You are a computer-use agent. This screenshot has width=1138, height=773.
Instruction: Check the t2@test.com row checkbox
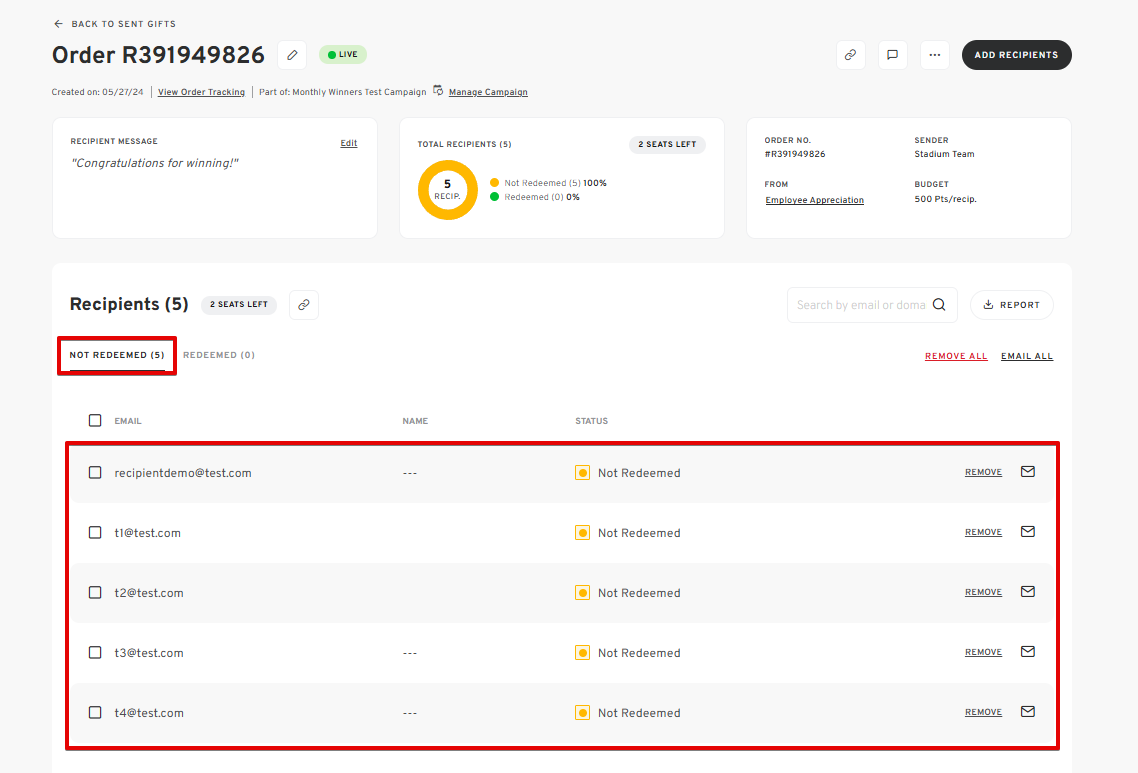pos(95,593)
